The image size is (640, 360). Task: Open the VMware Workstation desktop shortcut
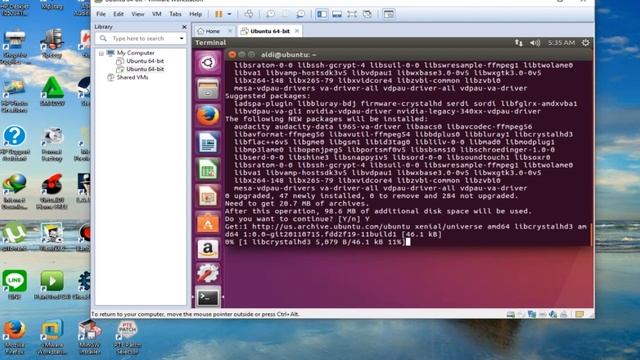(x=52, y=337)
